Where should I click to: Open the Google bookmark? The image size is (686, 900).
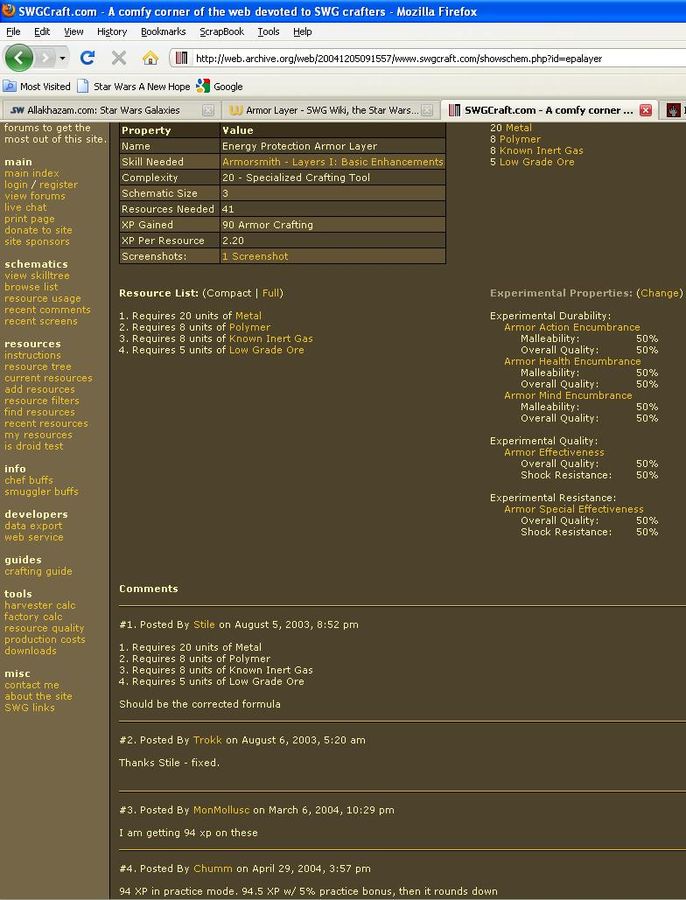[x=220, y=87]
